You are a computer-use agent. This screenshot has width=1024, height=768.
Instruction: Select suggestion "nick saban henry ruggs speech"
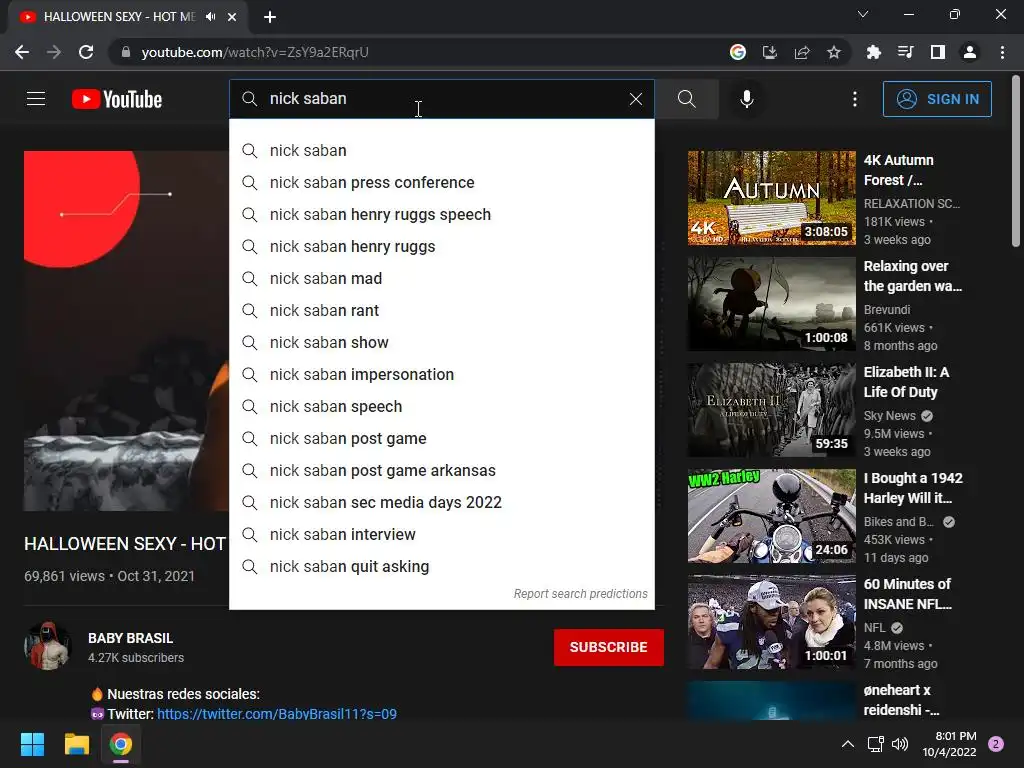pyautogui.click(x=441, y=214)
